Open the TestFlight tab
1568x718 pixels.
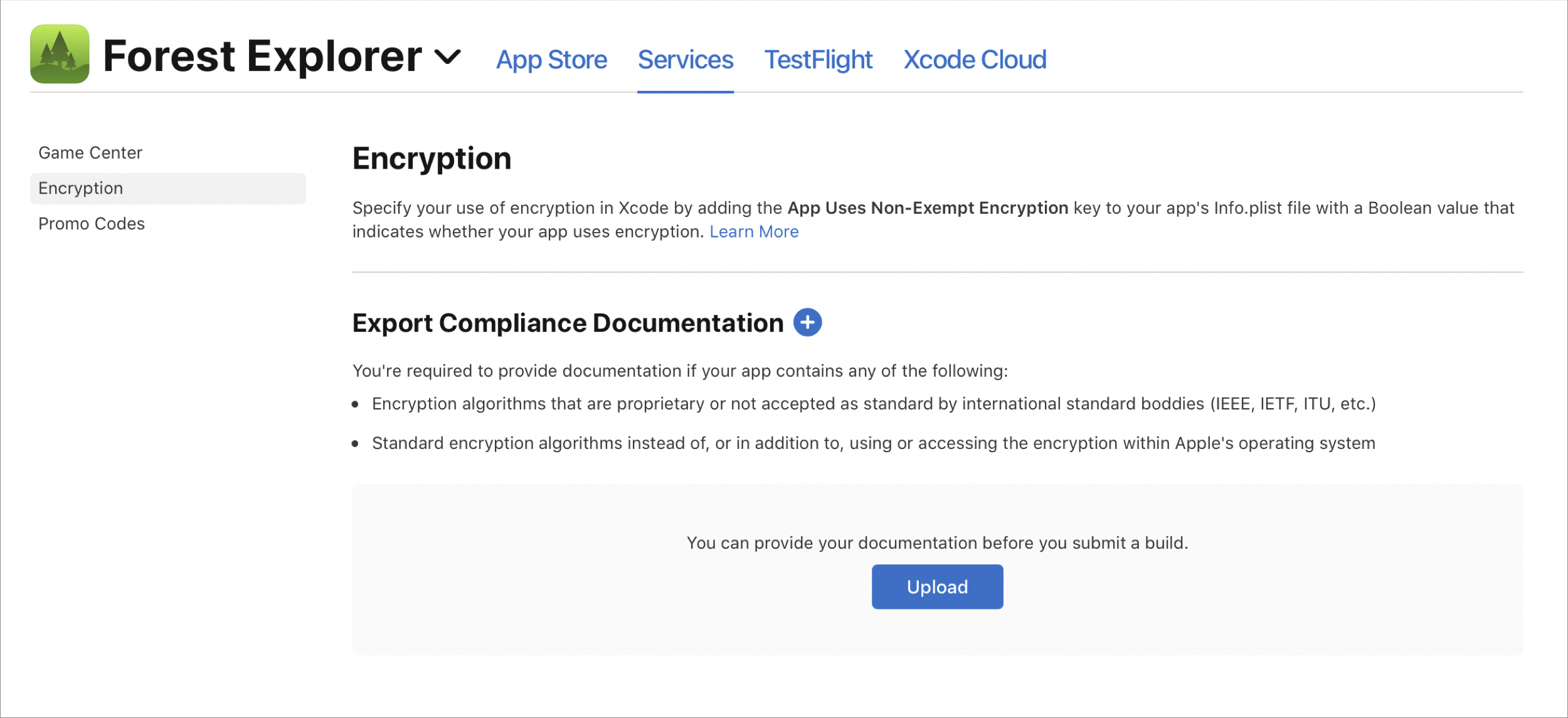click(x=818, y=60)
